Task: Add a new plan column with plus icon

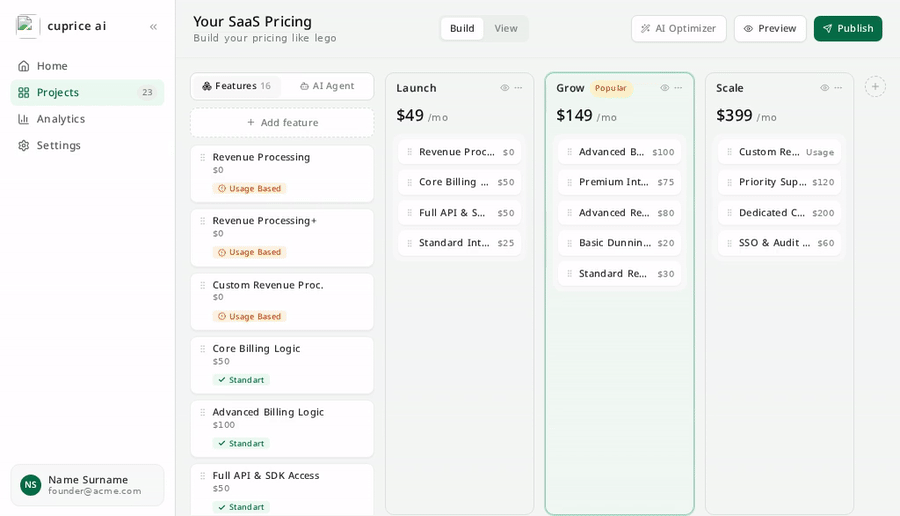Action: pos(875,87)
